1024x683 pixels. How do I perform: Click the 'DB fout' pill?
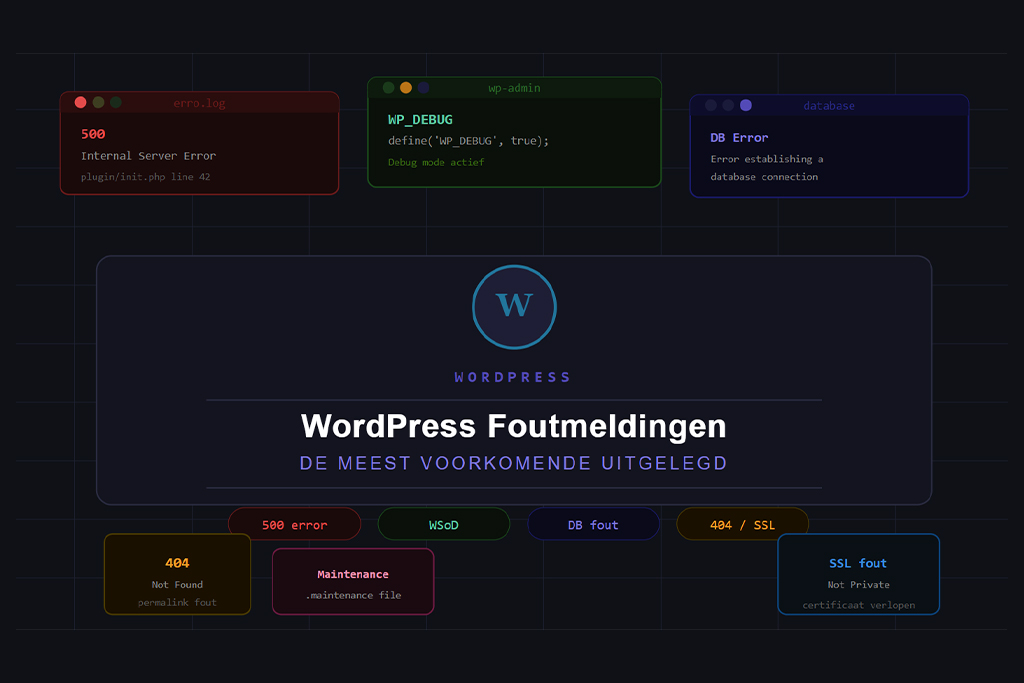[x=593, y=524]
